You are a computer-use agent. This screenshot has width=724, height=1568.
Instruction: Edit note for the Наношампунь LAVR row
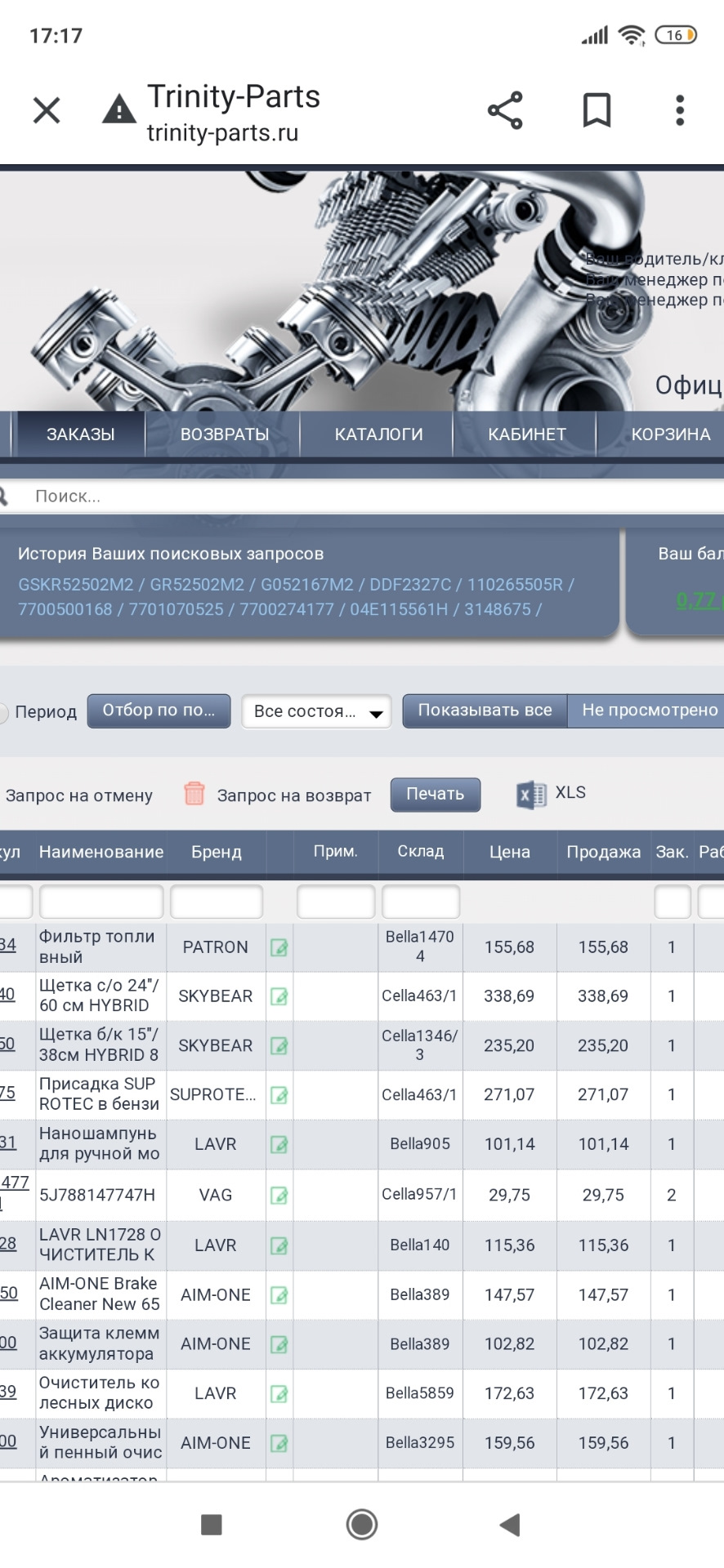[279, 1145]
